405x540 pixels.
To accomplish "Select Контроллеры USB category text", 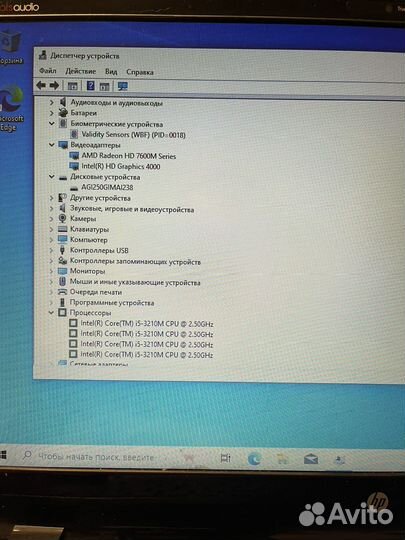I will click(x=99, y=250).
